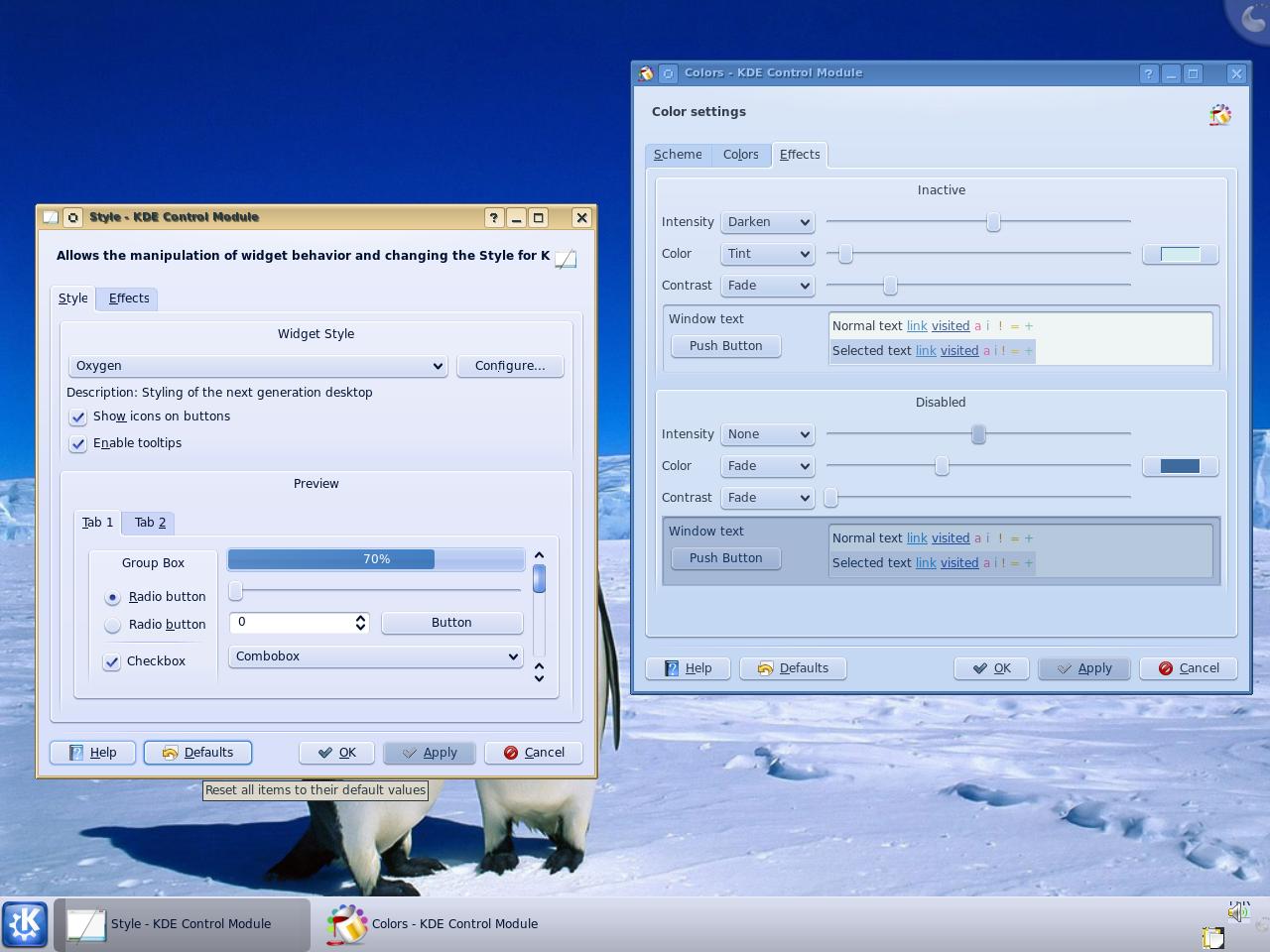Open Disabled Color Fade dropdown
Screen dimensions: 1270x952
click(x=768, y=466)
